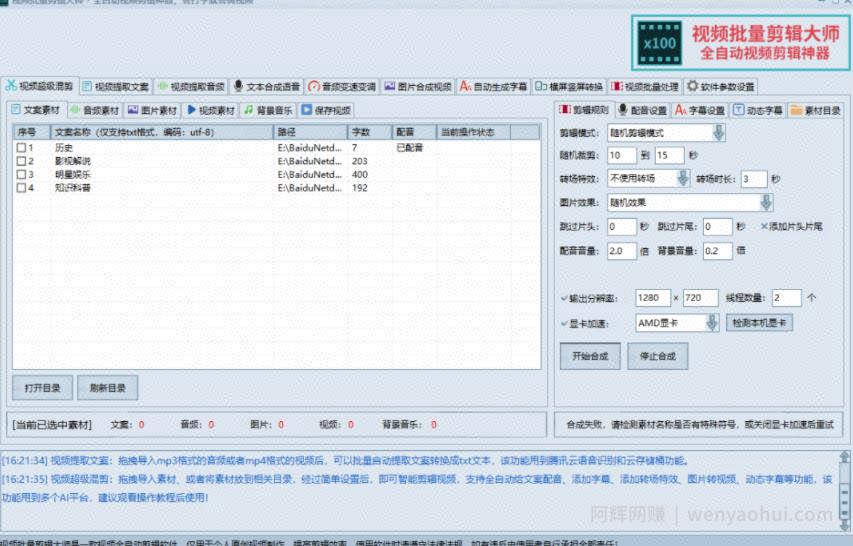Select the 文本合成语音 microphone tab
The image size is (853, 546).
[x=267, y=86]
